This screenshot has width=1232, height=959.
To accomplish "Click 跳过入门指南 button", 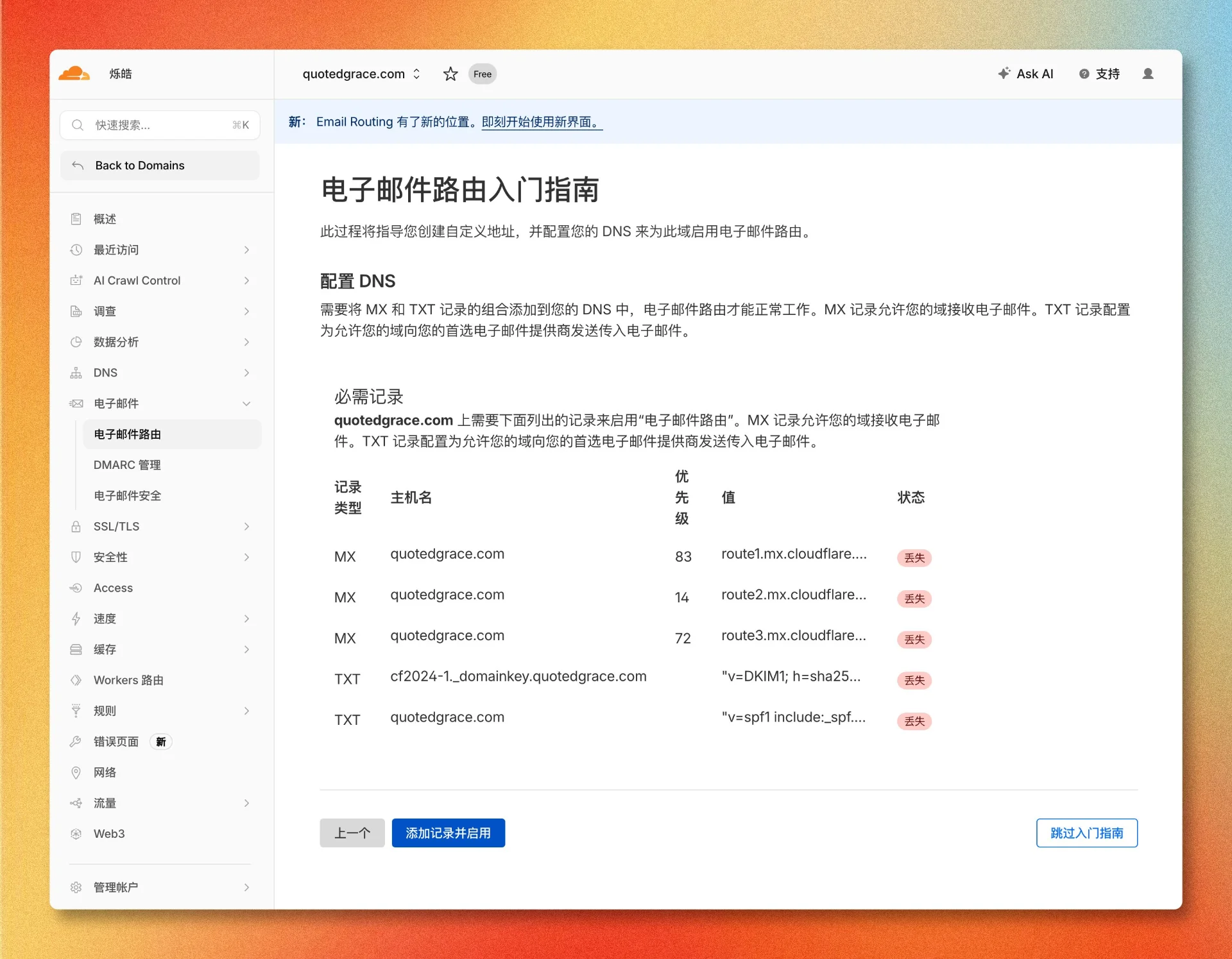I will (x=1087, y=833).
